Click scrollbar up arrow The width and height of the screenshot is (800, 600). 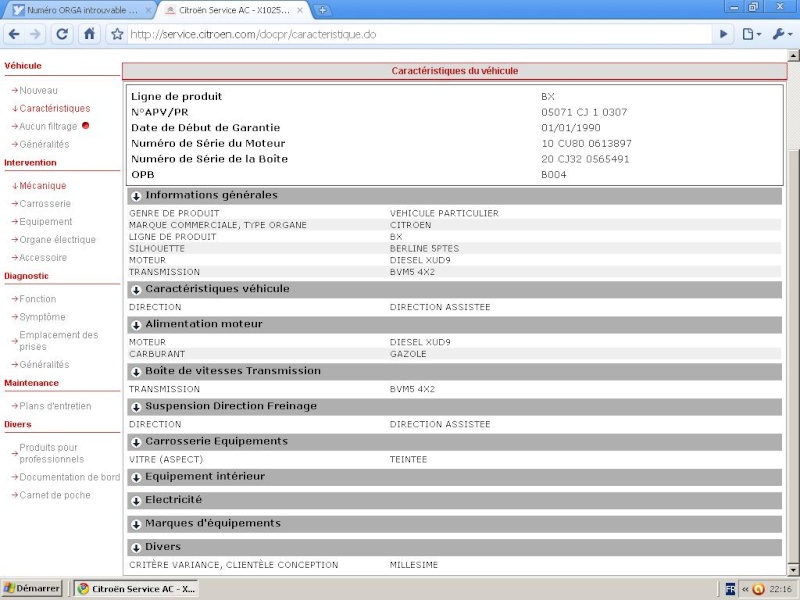(793, 55)
